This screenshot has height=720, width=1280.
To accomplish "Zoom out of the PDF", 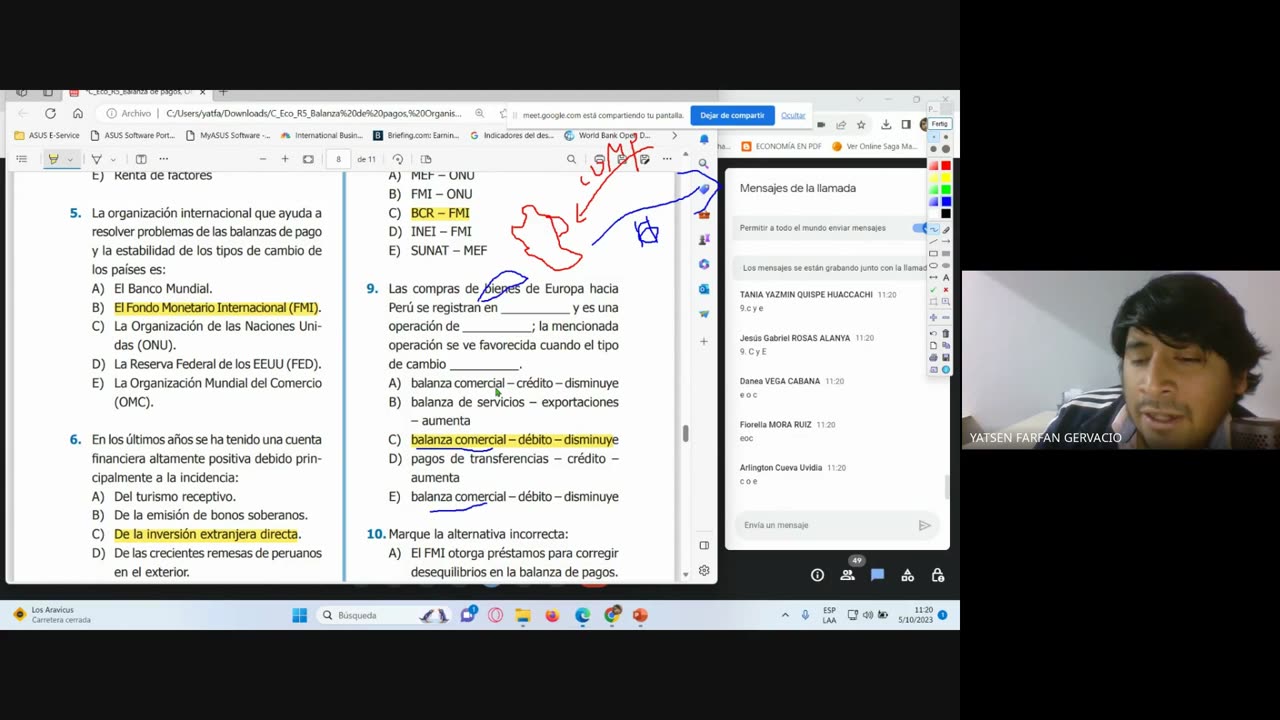I will coord(262,159).
